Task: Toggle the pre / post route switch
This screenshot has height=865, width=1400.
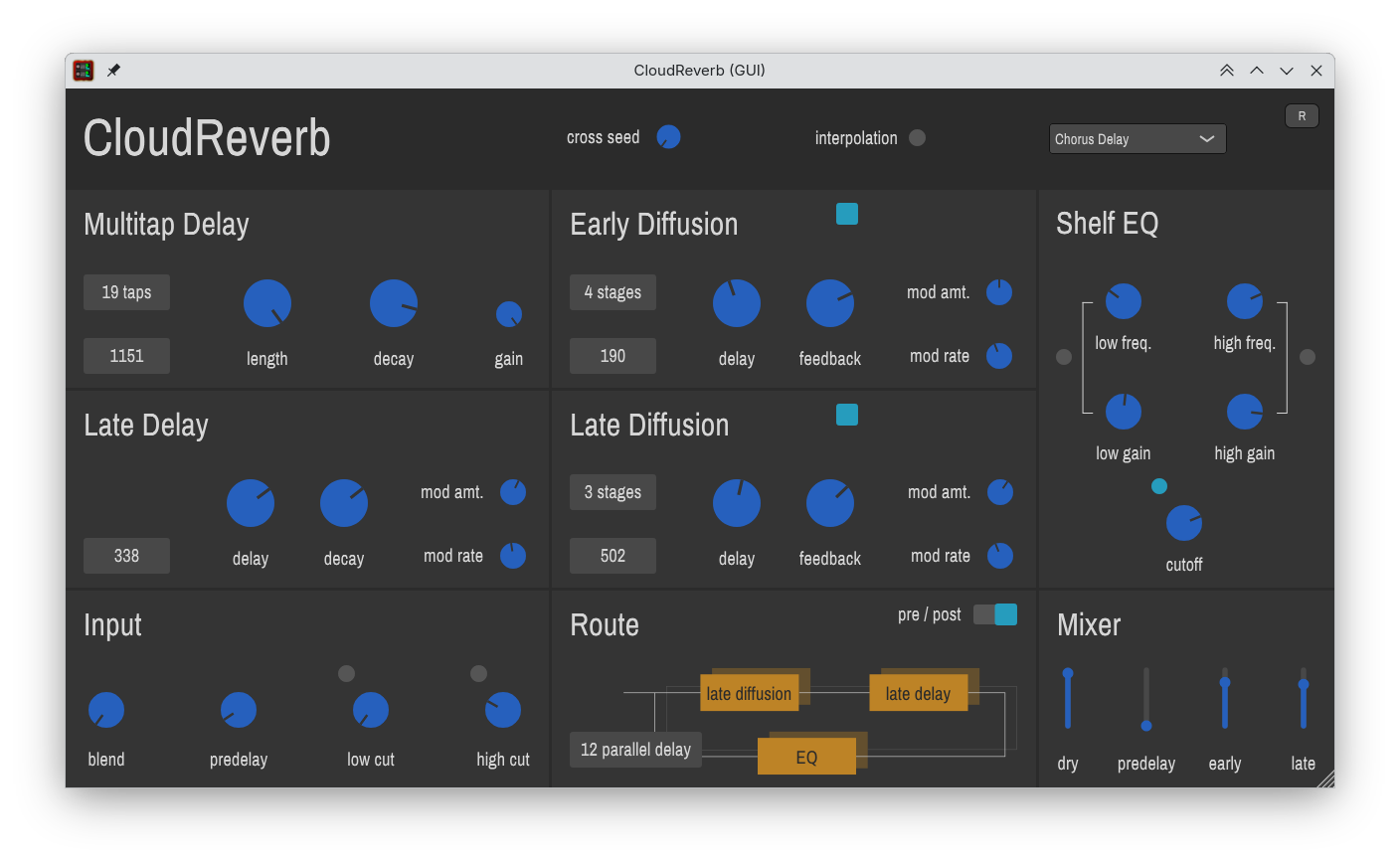Action: click(x=994, y=614)
